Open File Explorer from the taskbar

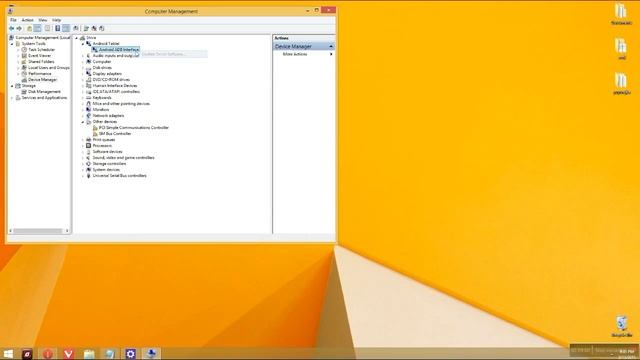(x=89, y=353)
